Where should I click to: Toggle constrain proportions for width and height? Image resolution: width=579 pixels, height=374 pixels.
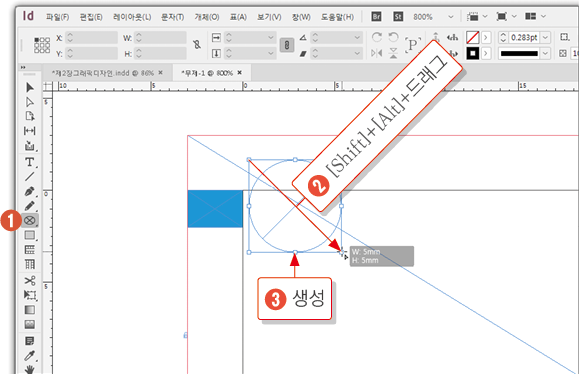(197, 45)
